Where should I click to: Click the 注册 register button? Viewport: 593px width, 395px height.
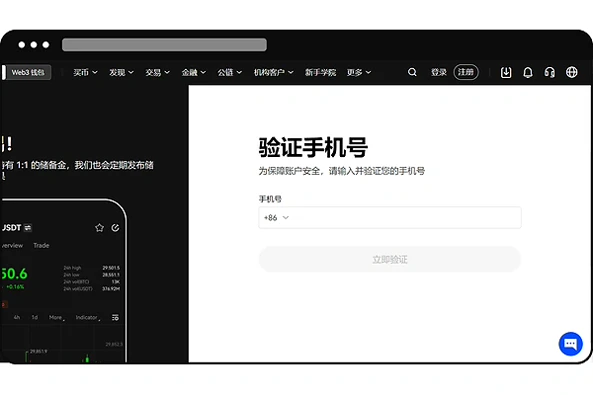pyautogui.click(x=466, y=72)
